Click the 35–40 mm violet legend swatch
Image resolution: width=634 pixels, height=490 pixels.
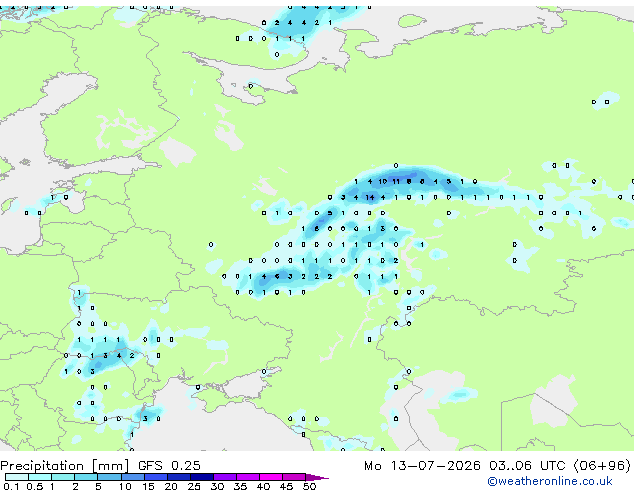coord(248,477)
